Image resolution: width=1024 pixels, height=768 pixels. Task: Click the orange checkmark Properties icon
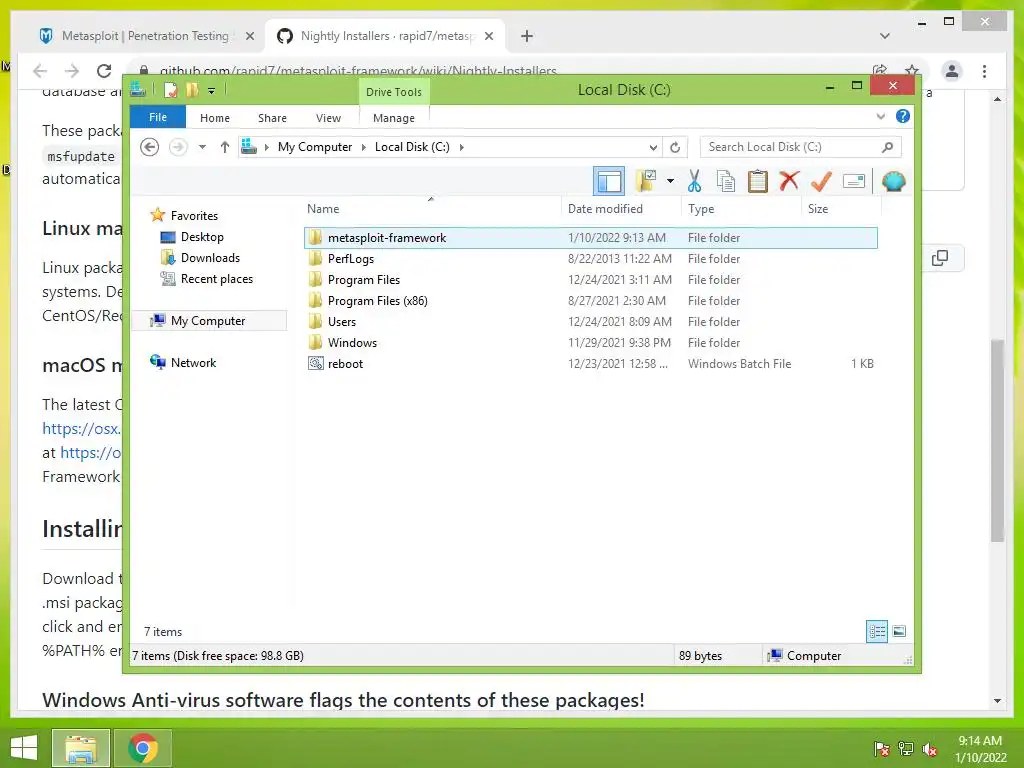(821, 181)
